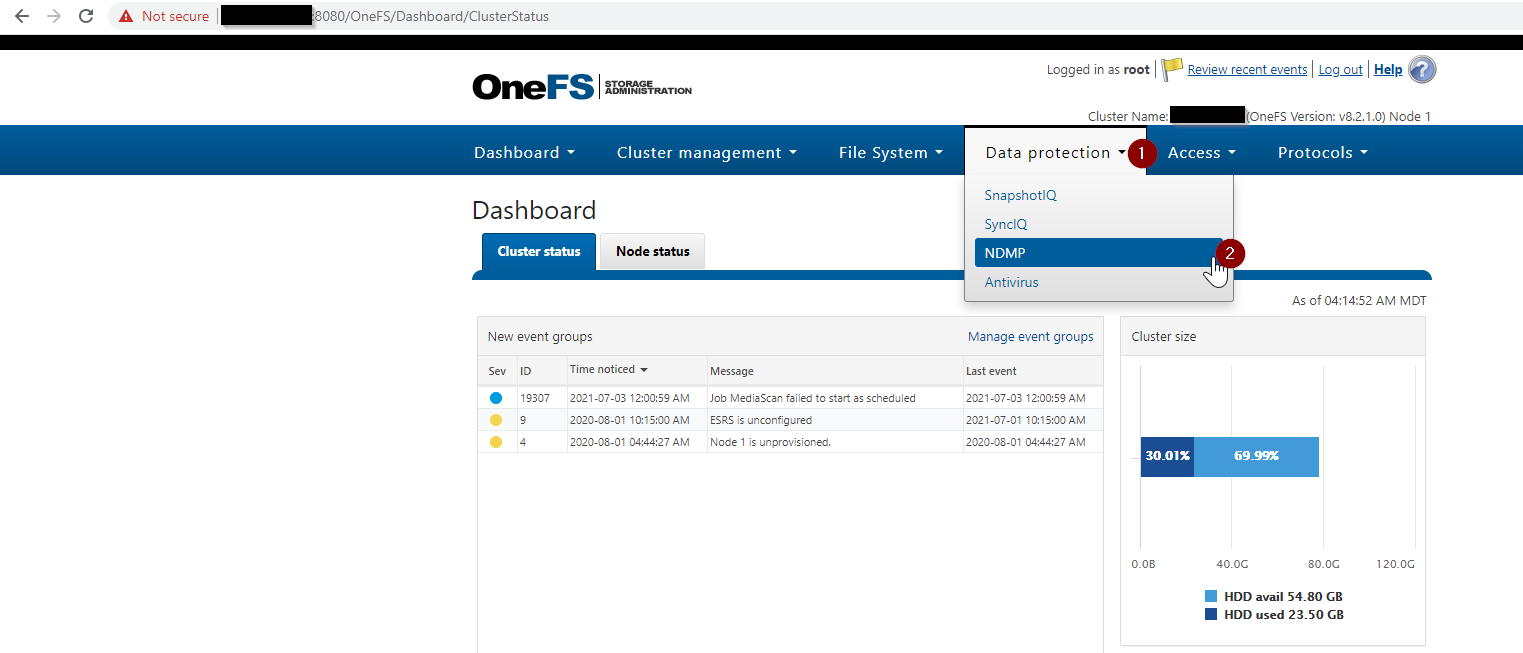Select NDMP from the Data protection menu
Viewport: 1523px width, 653px height.
coord(1005,252)
